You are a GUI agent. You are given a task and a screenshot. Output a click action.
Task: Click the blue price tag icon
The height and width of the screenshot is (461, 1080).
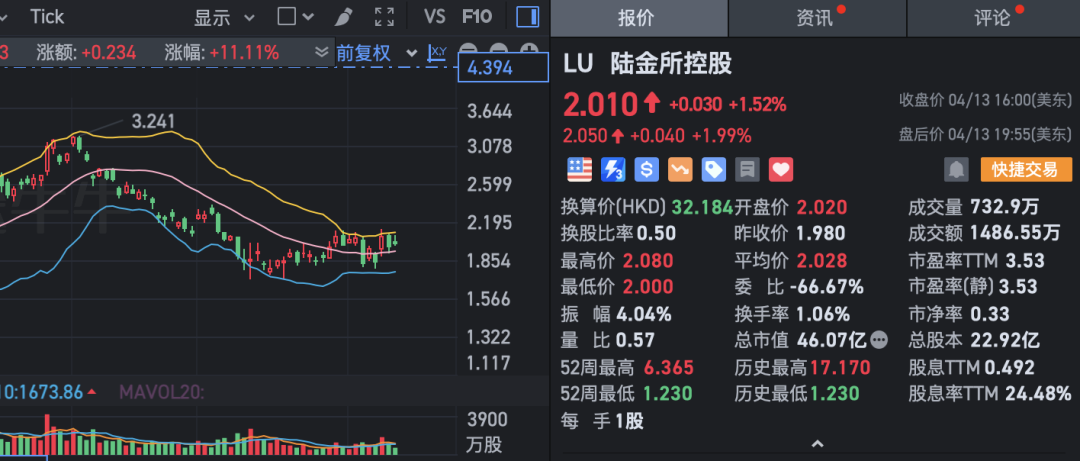pyautogui.click(x=714, y=170)
